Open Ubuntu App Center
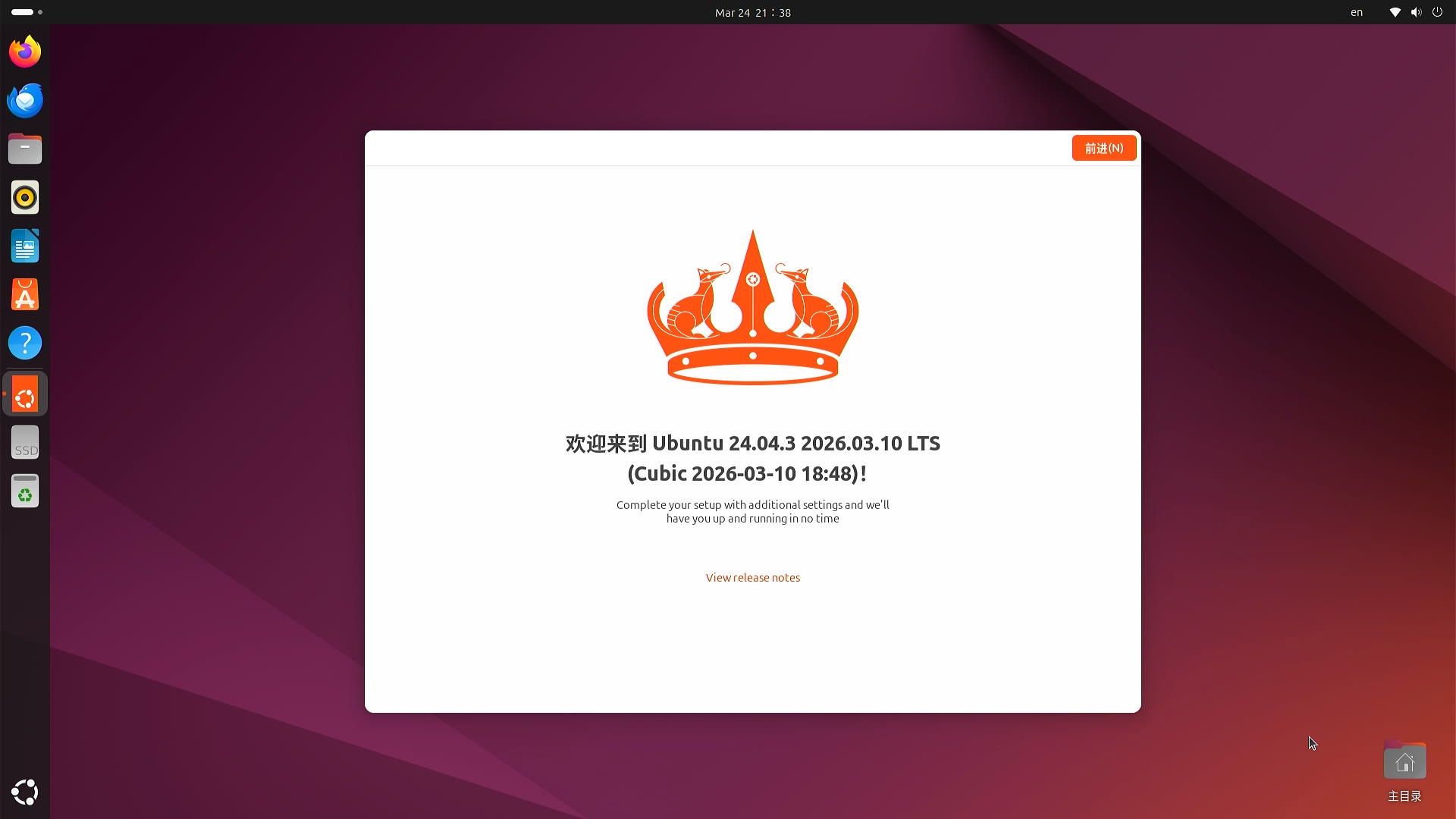This screenshot has width=1456, height=819. (x=25, y=294)
